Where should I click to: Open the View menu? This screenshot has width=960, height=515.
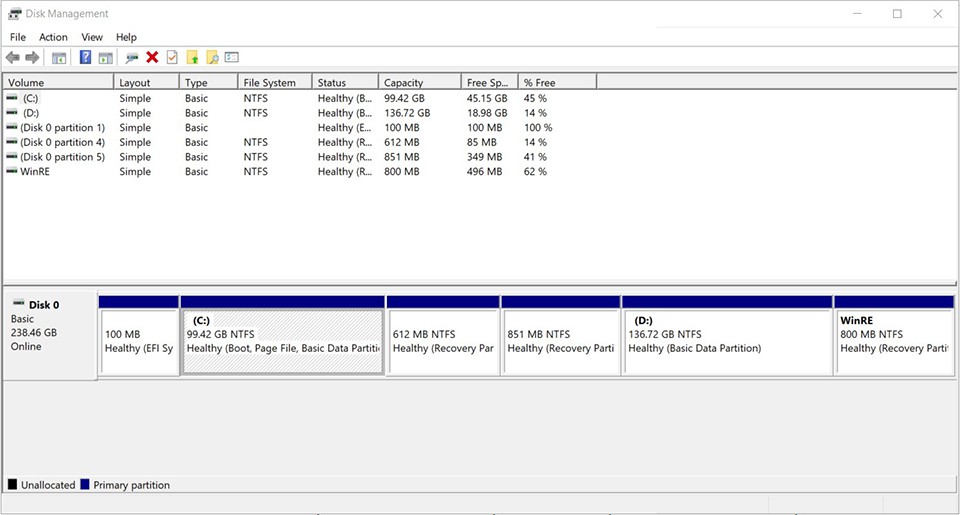(x=92, y=37)
